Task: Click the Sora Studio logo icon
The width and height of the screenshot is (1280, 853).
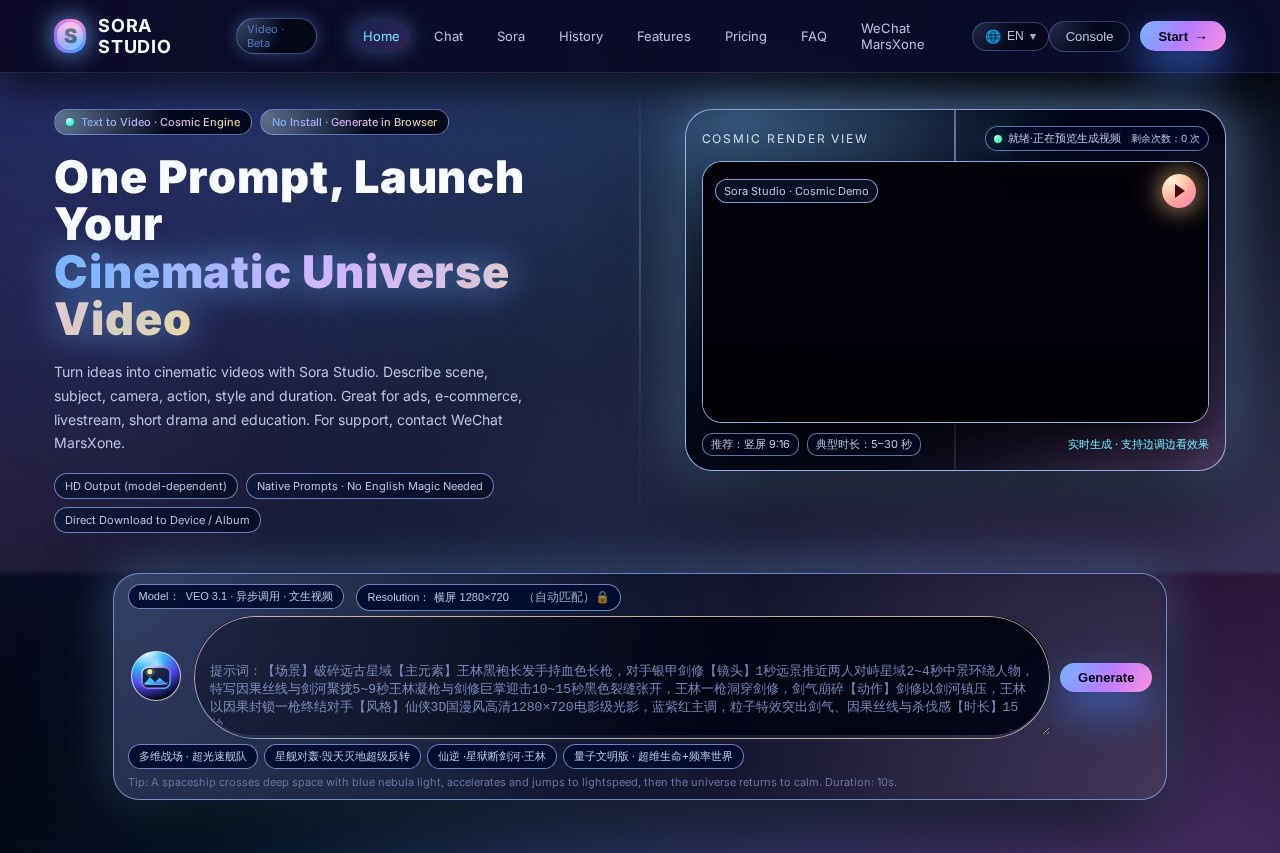Action: (70, 36)
